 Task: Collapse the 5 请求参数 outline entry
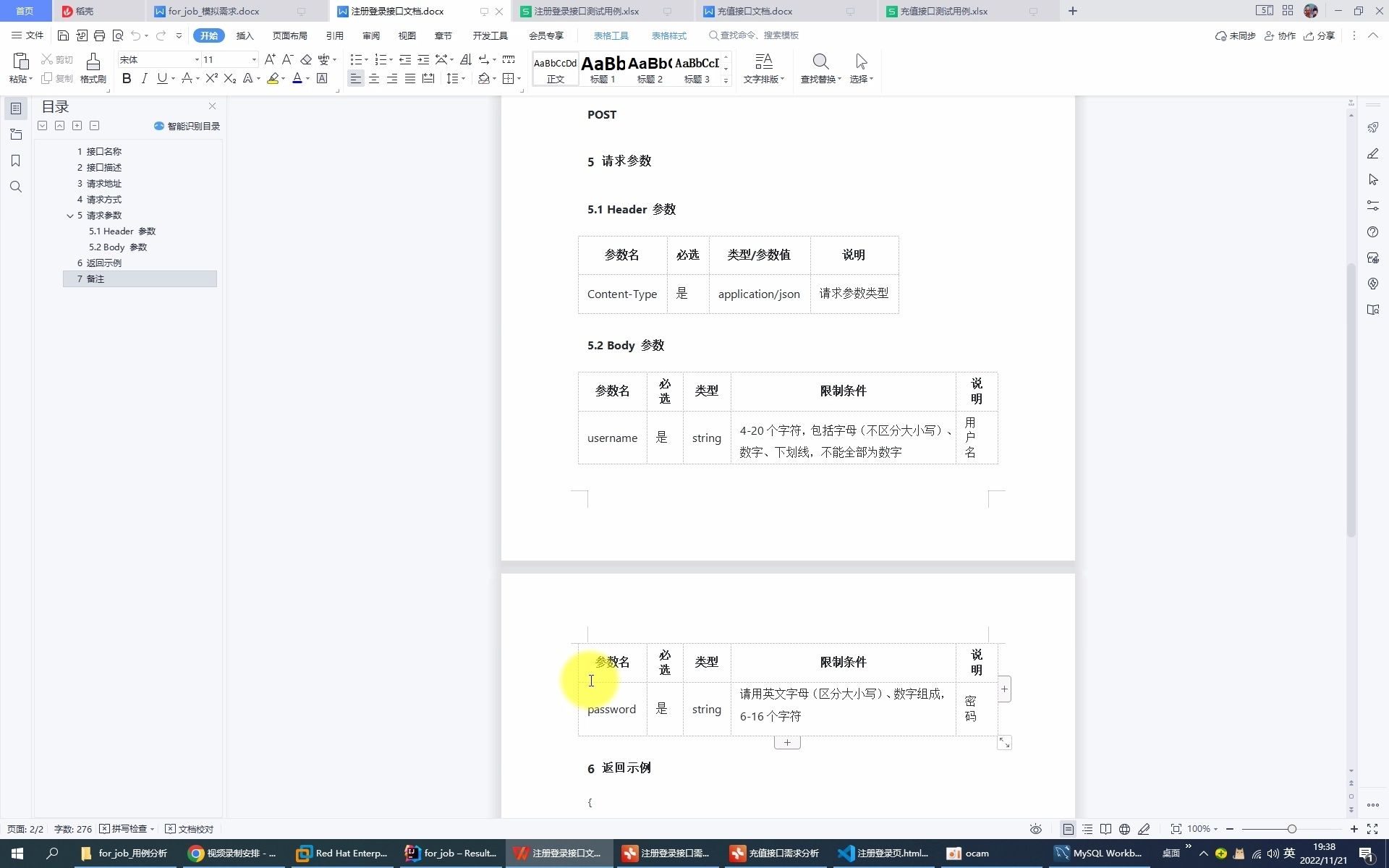(70, 215)
